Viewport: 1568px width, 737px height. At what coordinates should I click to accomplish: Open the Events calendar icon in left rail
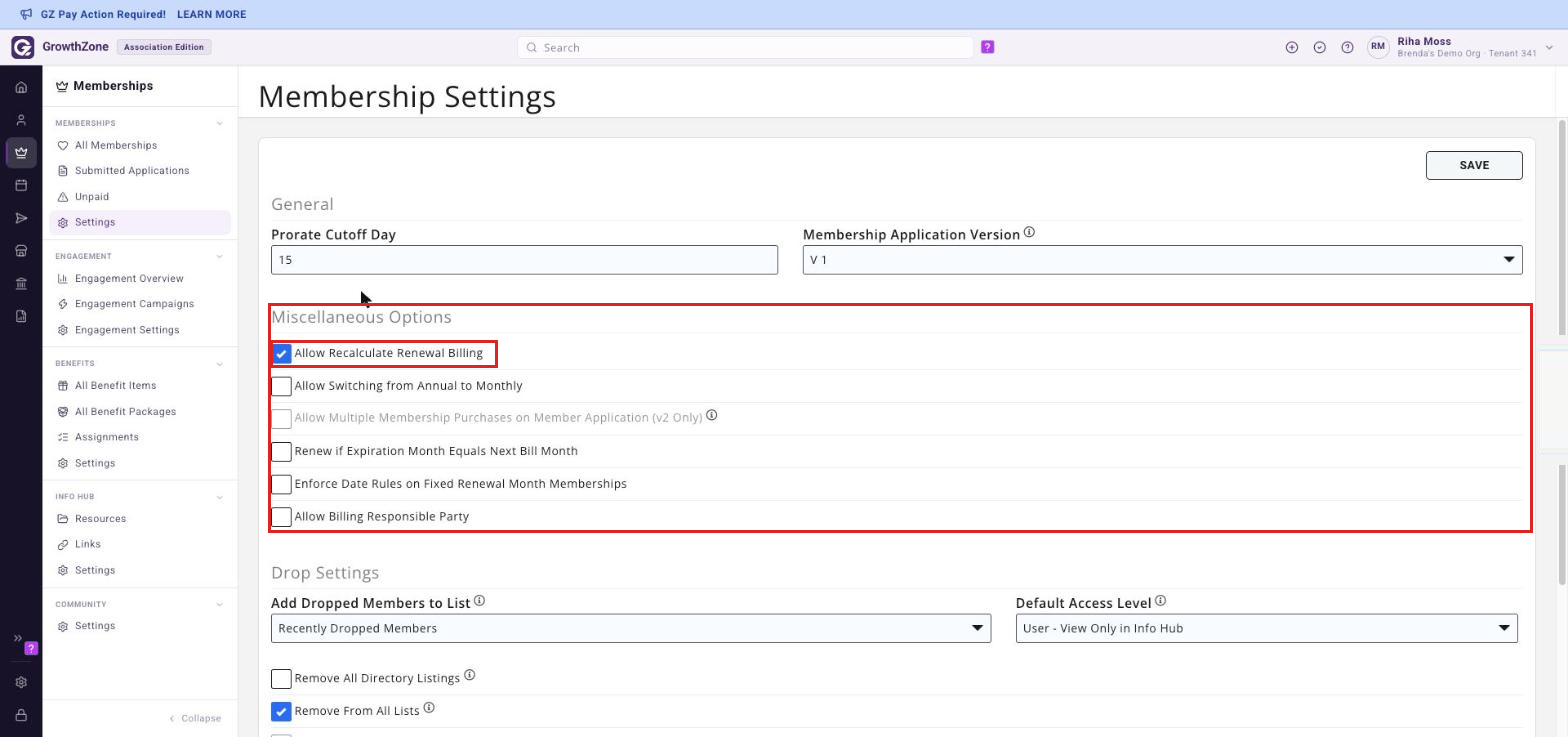21,185
